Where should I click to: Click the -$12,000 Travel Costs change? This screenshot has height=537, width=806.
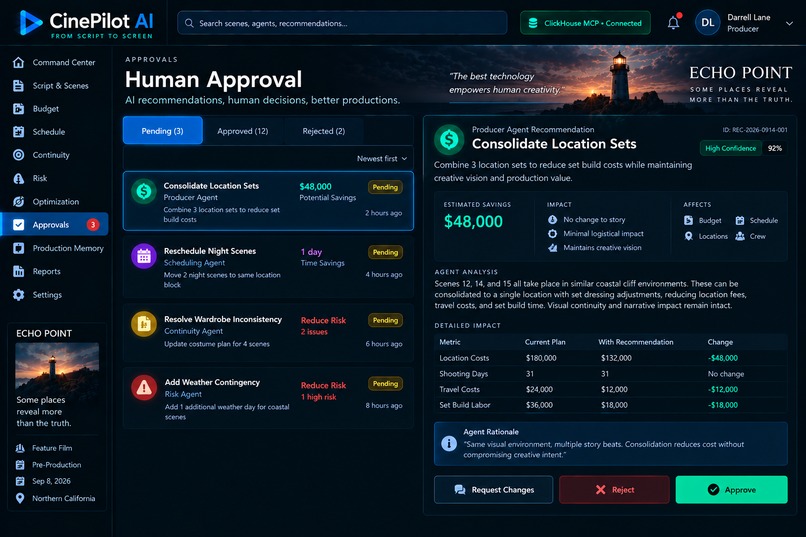coord(723,390)
